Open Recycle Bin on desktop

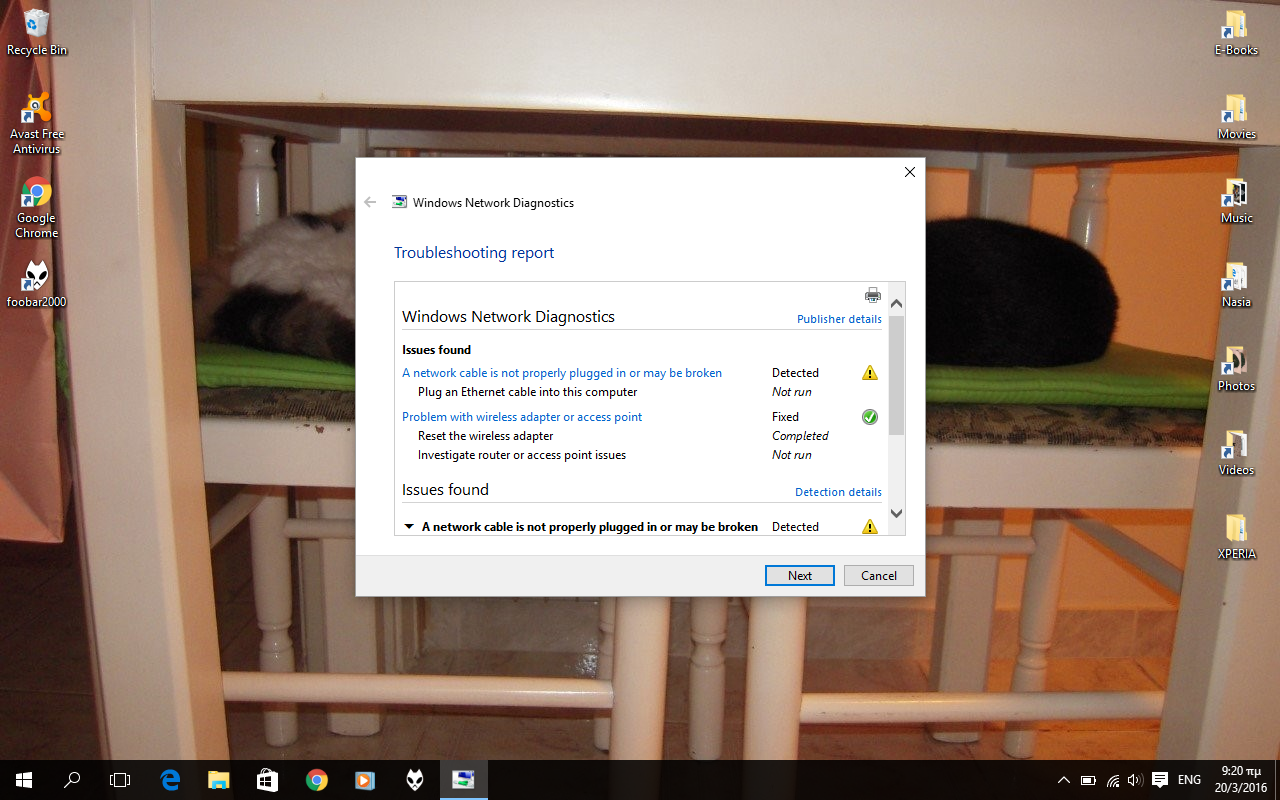coord(37,31)
